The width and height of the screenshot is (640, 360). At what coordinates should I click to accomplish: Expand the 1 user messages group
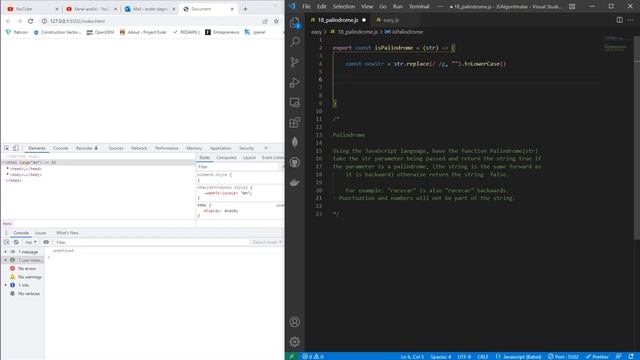6,260
